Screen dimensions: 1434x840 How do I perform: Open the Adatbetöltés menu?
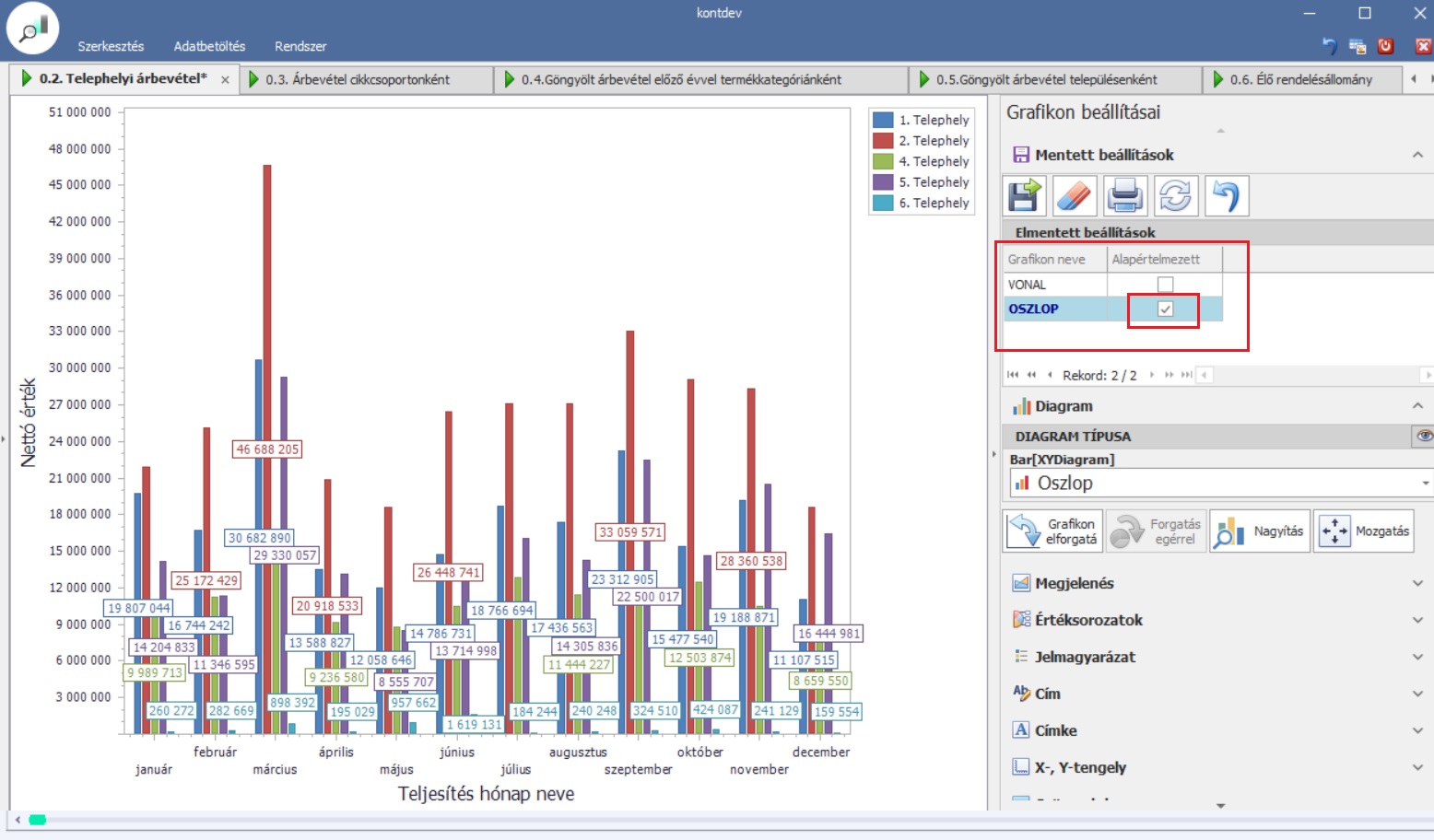(x=209, y=46)
